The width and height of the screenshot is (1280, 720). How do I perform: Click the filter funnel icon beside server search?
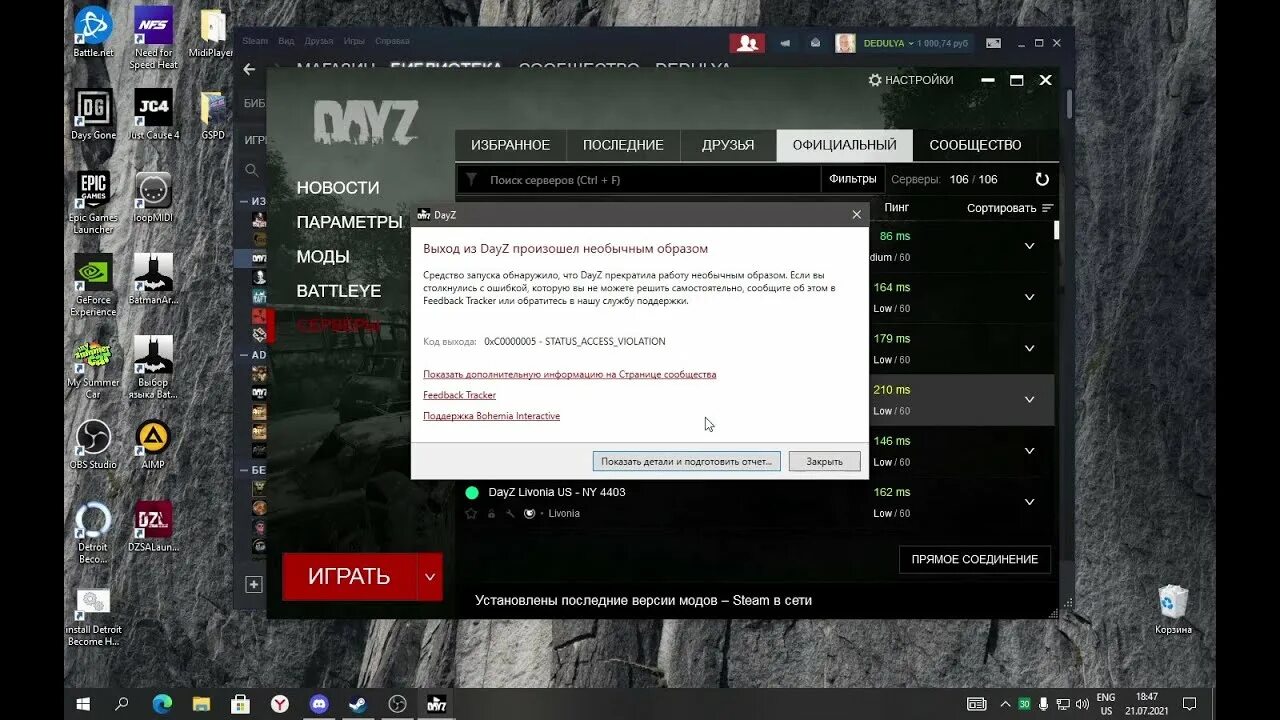point(472,179)
